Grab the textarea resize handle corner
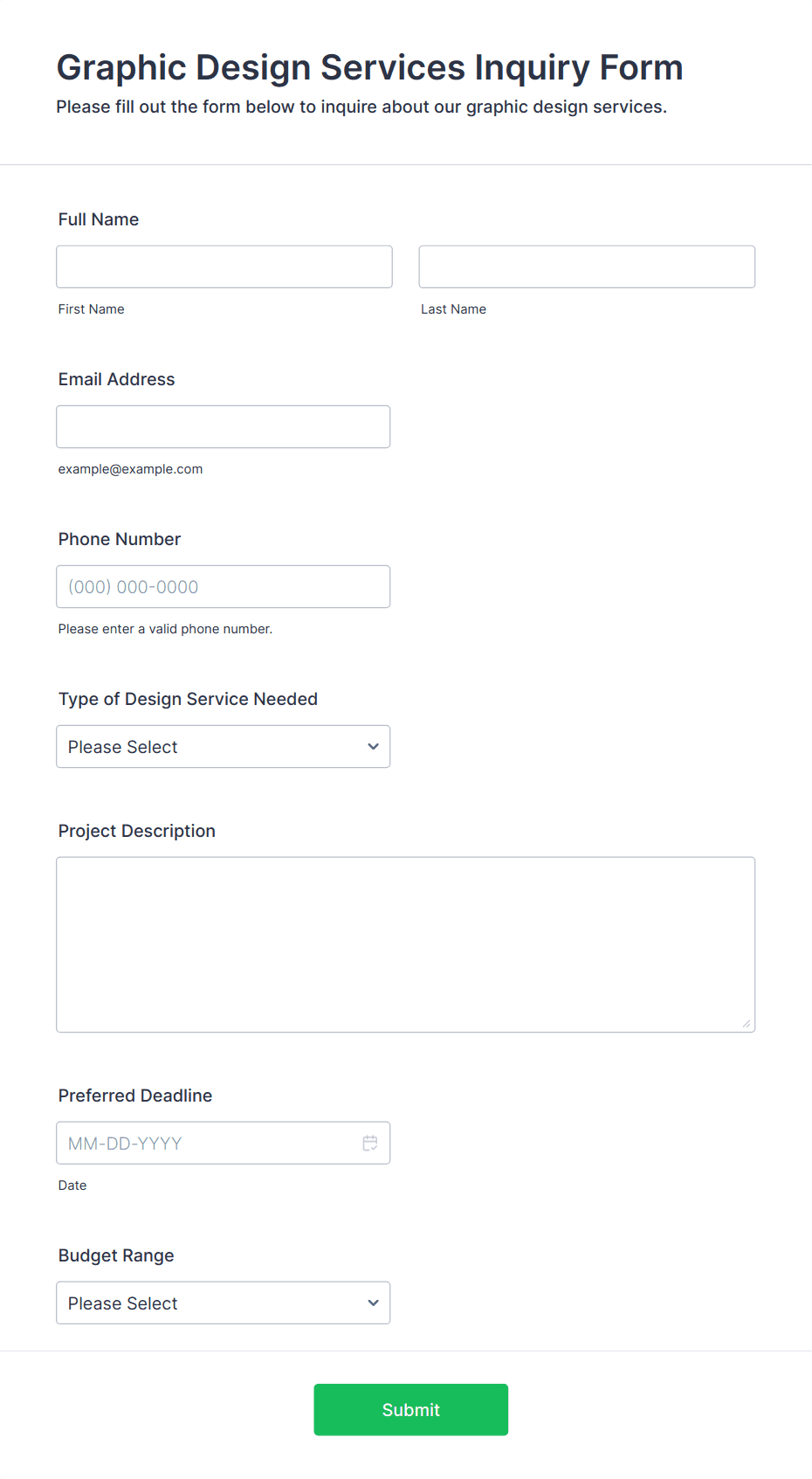Viewport: 812px width, 1479px height. coord(747,1024)
